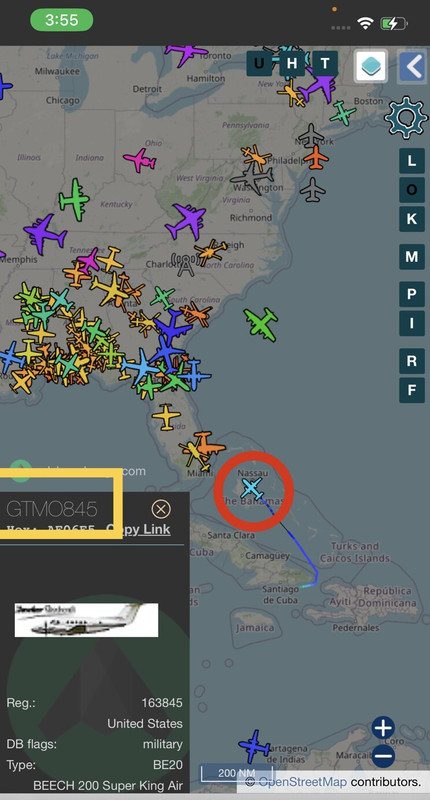The height and width of the screenshot is (800, 430).
Task: Tap the antenna tower icon near Charlotte
Action: pyautogui.click(x=185, y=265)
